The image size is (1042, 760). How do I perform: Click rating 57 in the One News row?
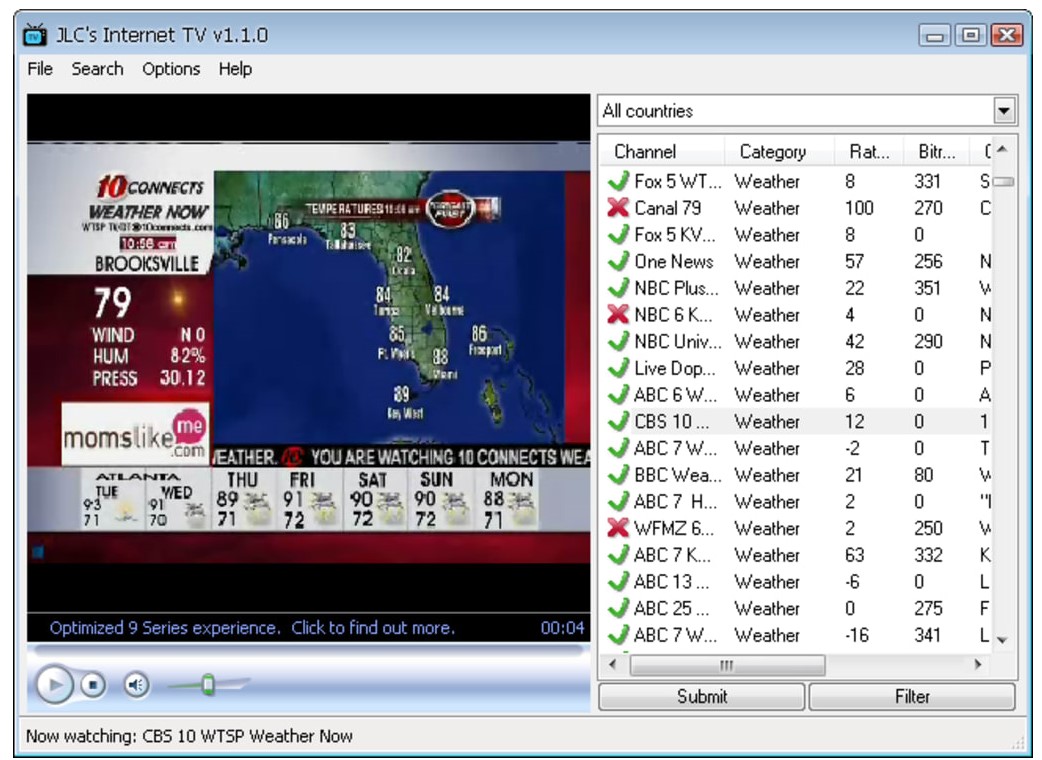pyautogui.click(x=854, y=261)
